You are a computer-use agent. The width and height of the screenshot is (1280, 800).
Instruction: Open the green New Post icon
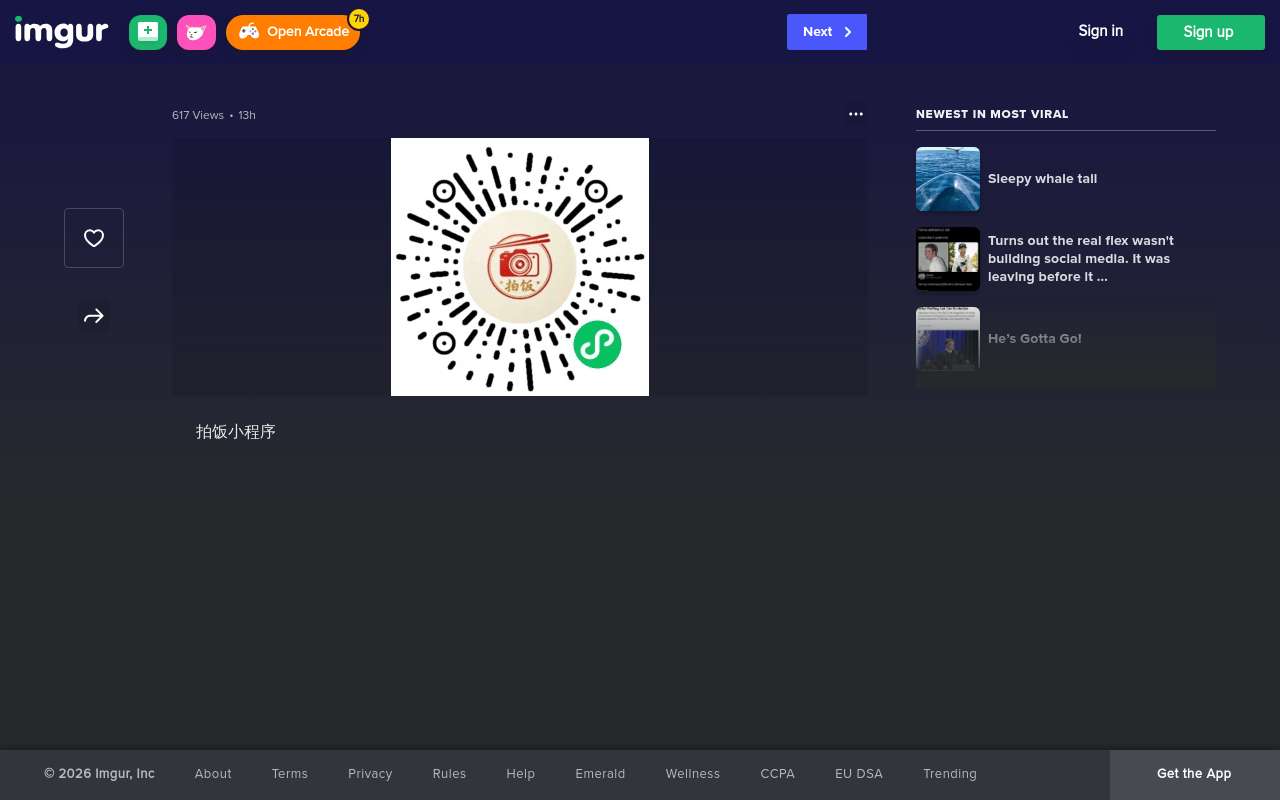tap(148, 32)
